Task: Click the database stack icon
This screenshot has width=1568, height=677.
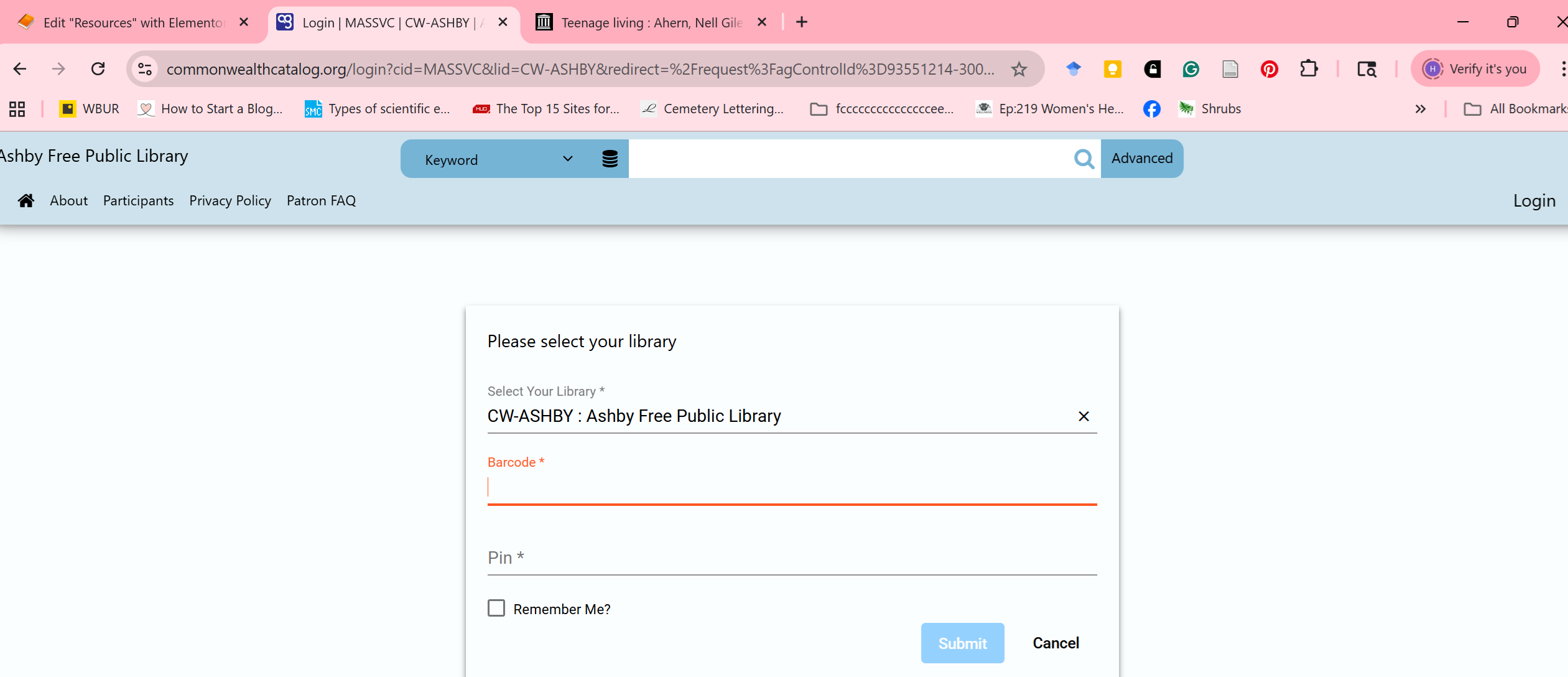Action: click(x=610, y=159)
